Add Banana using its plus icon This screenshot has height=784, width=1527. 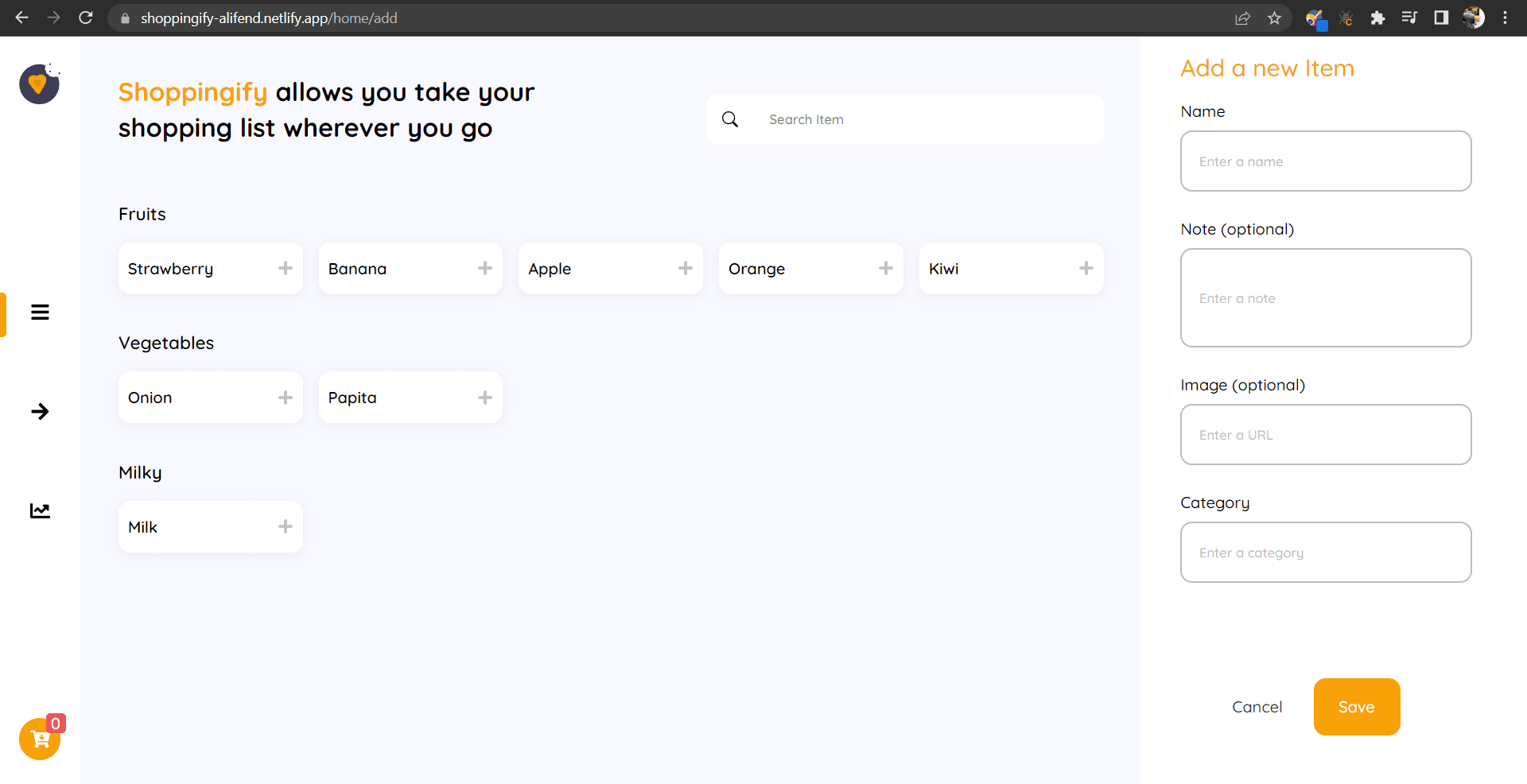(485, 269)
